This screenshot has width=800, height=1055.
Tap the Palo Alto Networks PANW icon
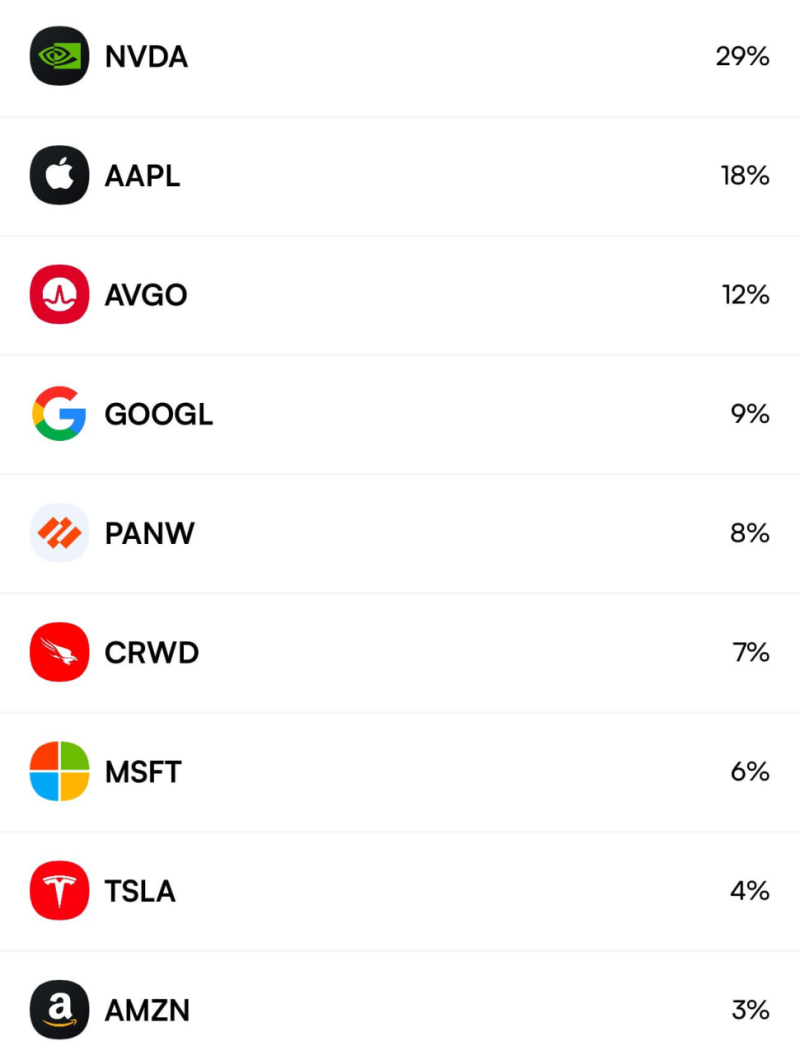point(59,533)
